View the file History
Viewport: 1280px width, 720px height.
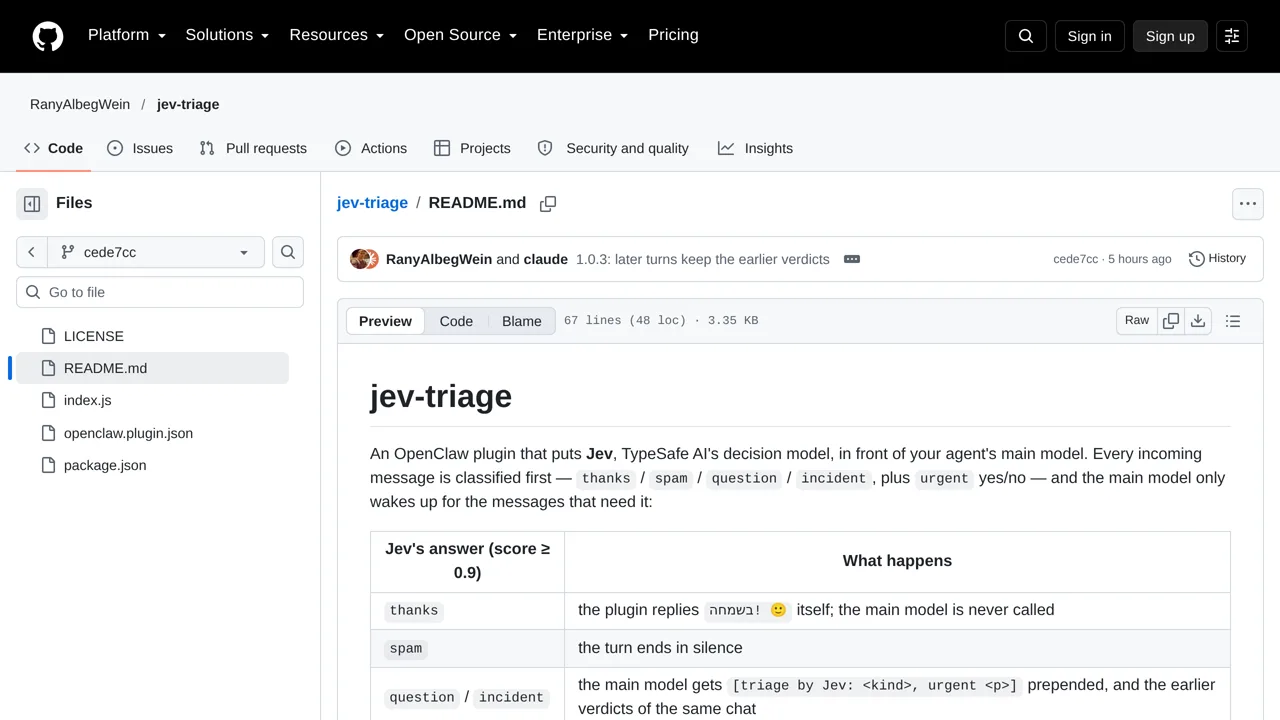point(1217,258)
